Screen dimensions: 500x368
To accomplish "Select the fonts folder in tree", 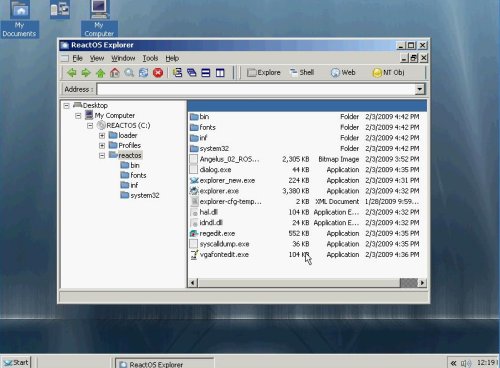I will [x=138, y=176].
